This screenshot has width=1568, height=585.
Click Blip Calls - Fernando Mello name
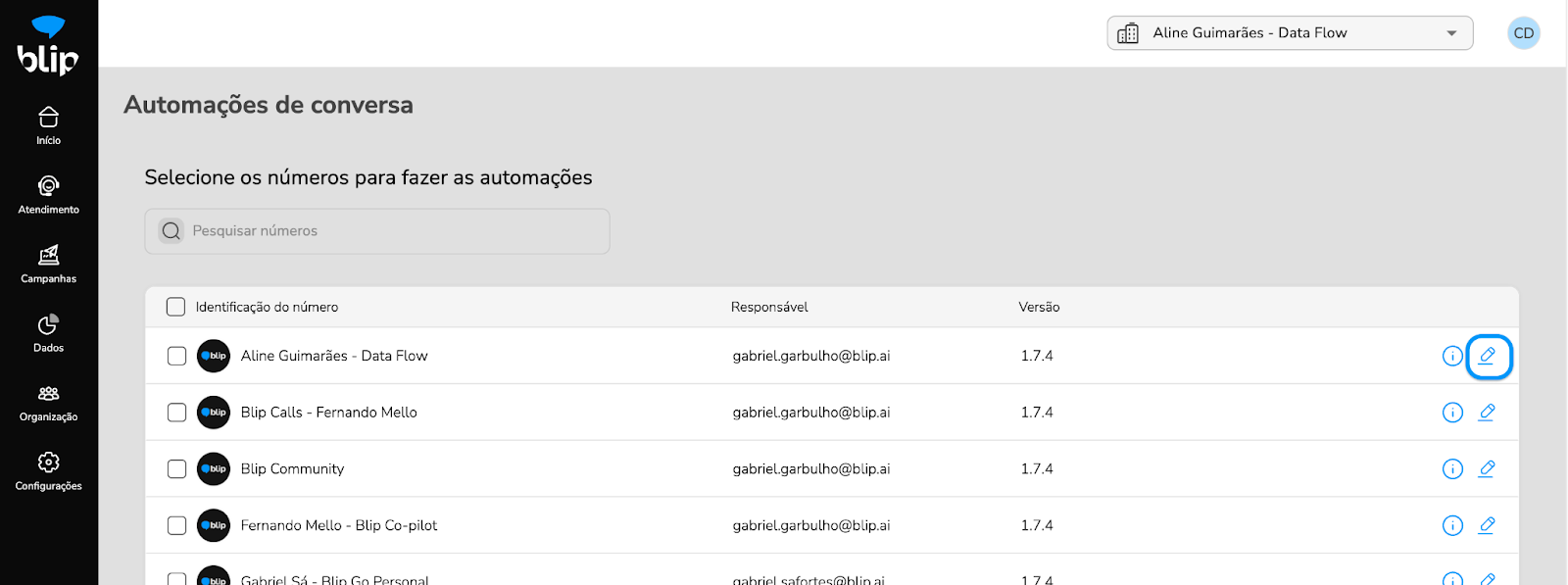329,413
